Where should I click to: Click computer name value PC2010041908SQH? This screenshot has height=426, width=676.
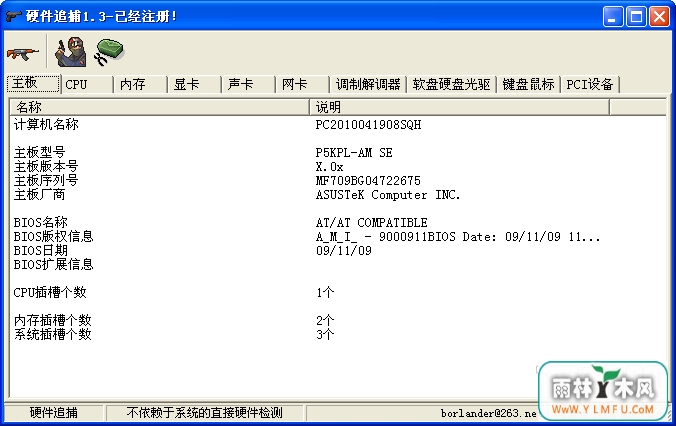368,125
